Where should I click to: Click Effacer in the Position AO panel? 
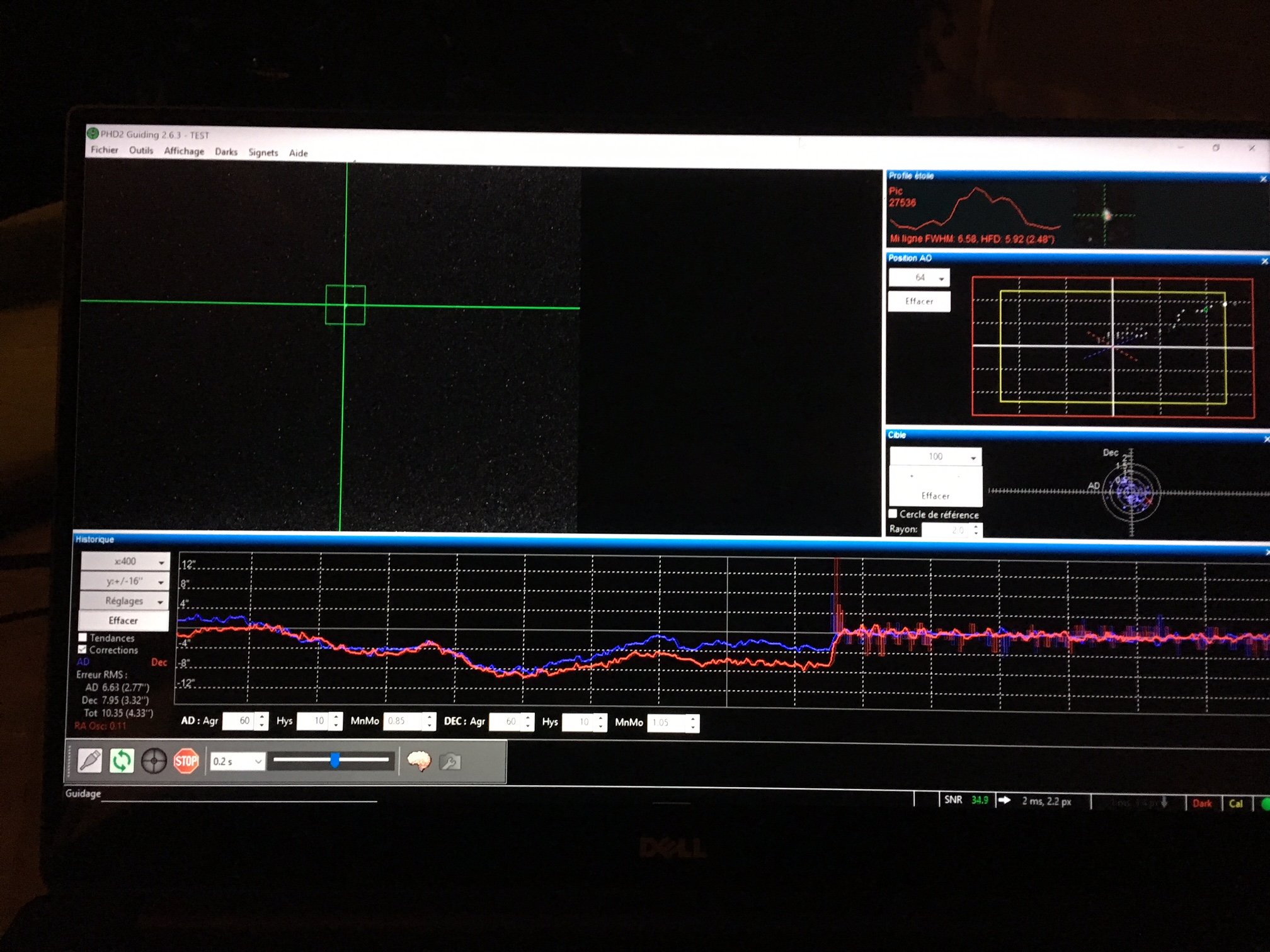pos(918,301)
